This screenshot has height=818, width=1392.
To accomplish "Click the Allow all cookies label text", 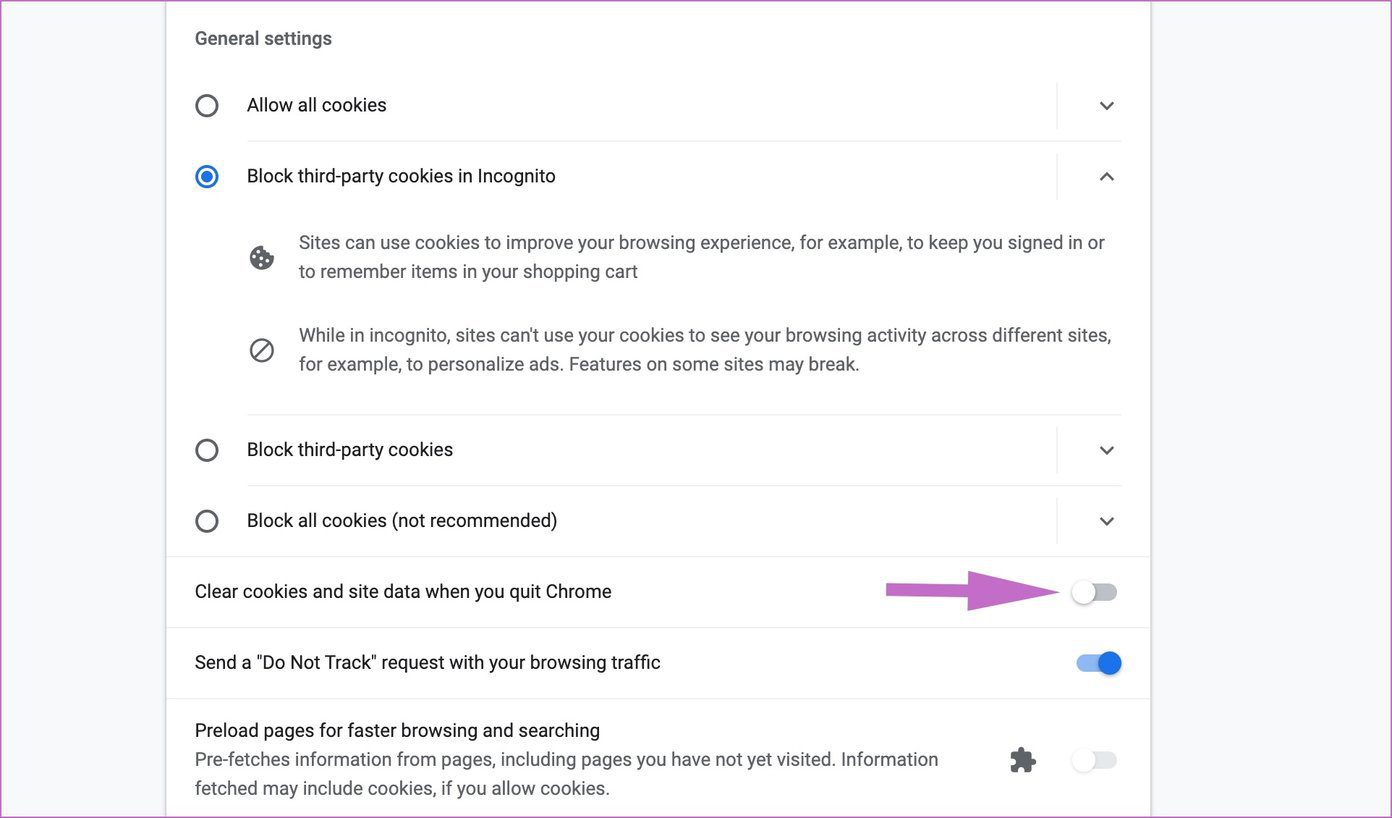I will tap(317, 105).
